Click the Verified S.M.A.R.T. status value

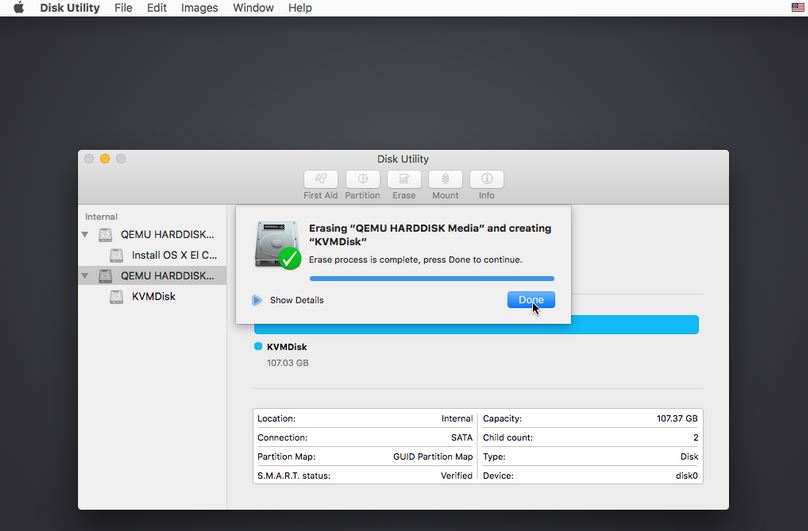pos(457,476)
